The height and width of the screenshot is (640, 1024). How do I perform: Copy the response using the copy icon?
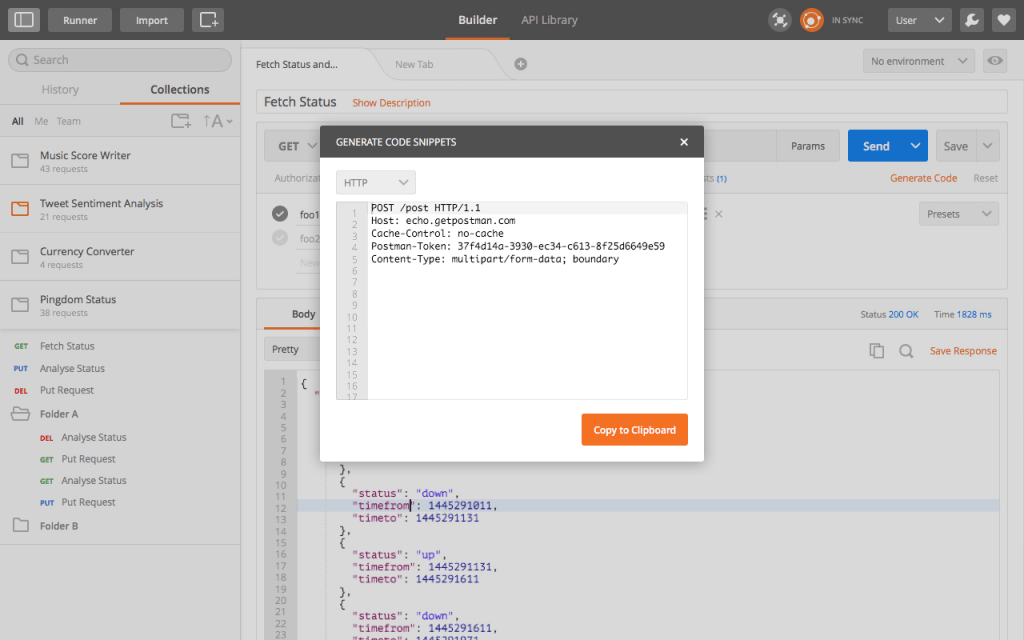[x=877, y=350]
